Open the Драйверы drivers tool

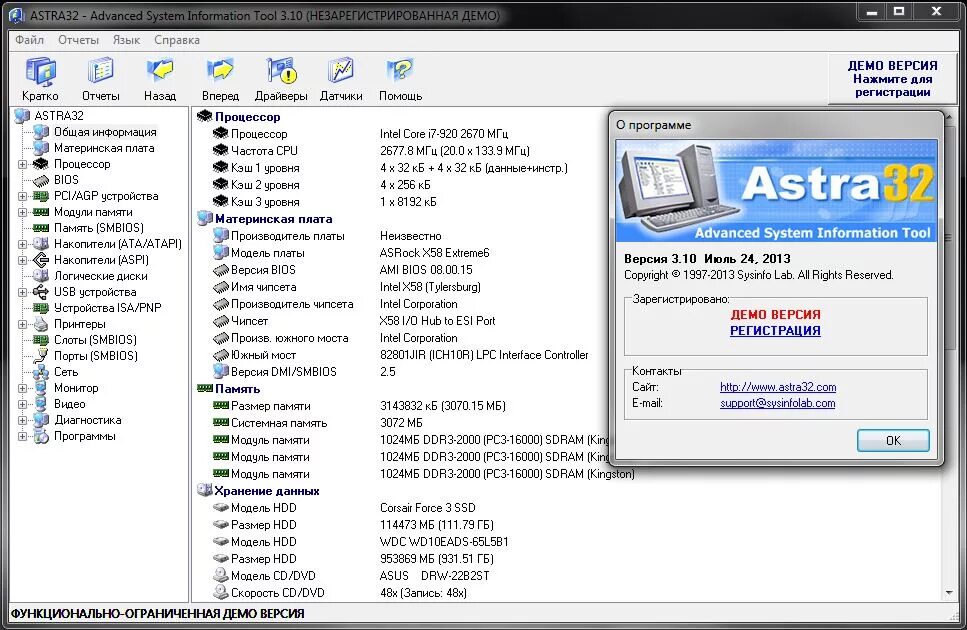[280, 72]
